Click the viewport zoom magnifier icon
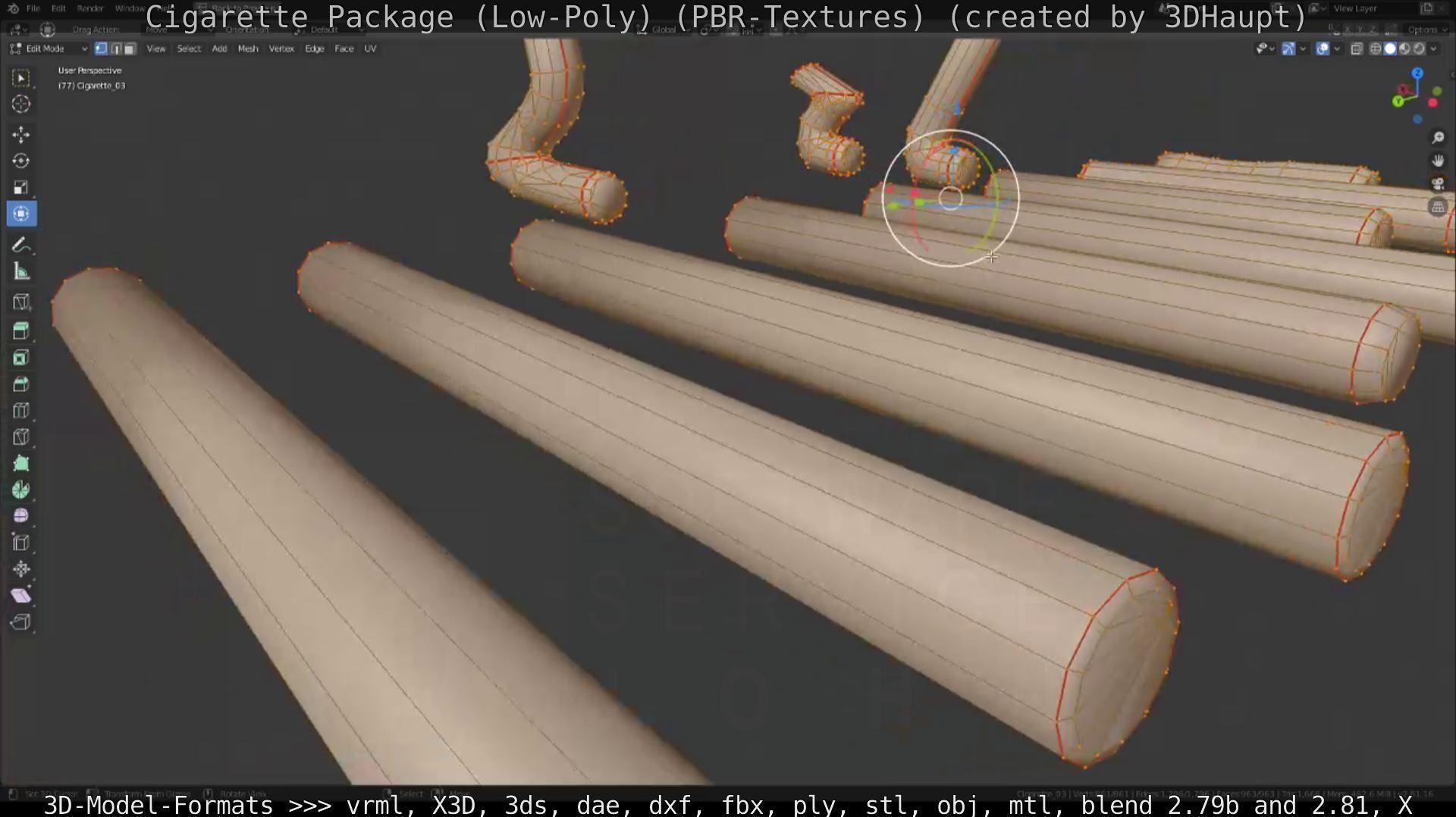The image size is (1456, 817). click(1438, 137)
